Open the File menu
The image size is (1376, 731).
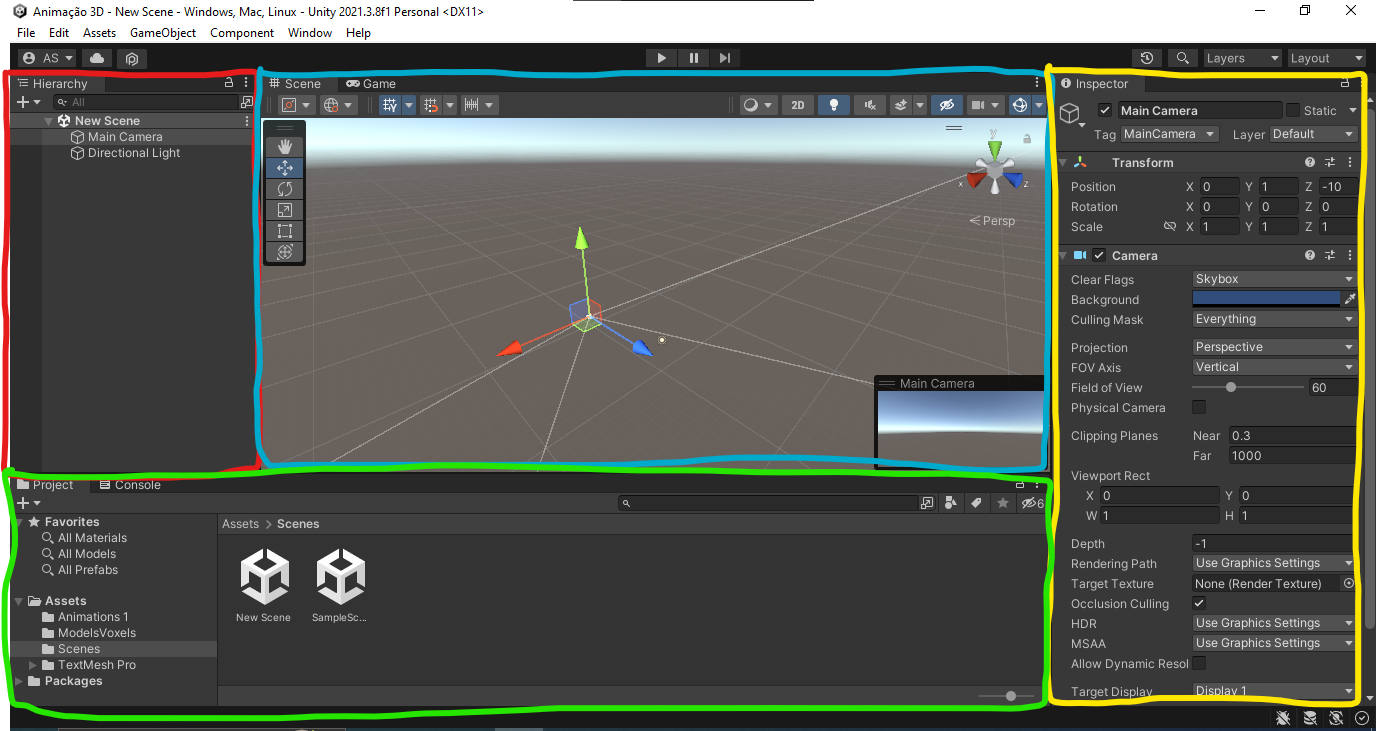click(x=26, y=33)
